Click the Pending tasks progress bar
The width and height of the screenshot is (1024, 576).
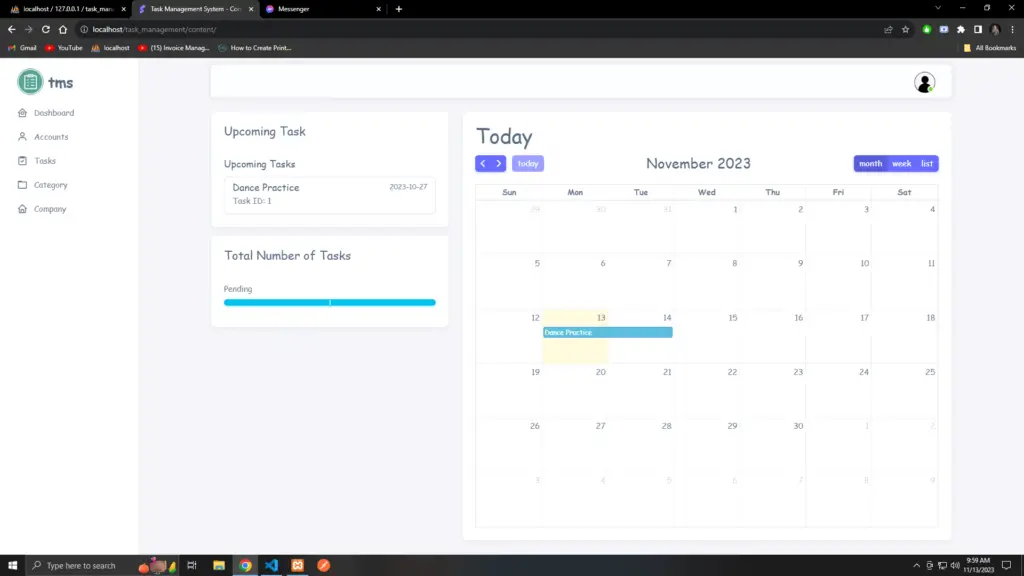coord(330,301)
